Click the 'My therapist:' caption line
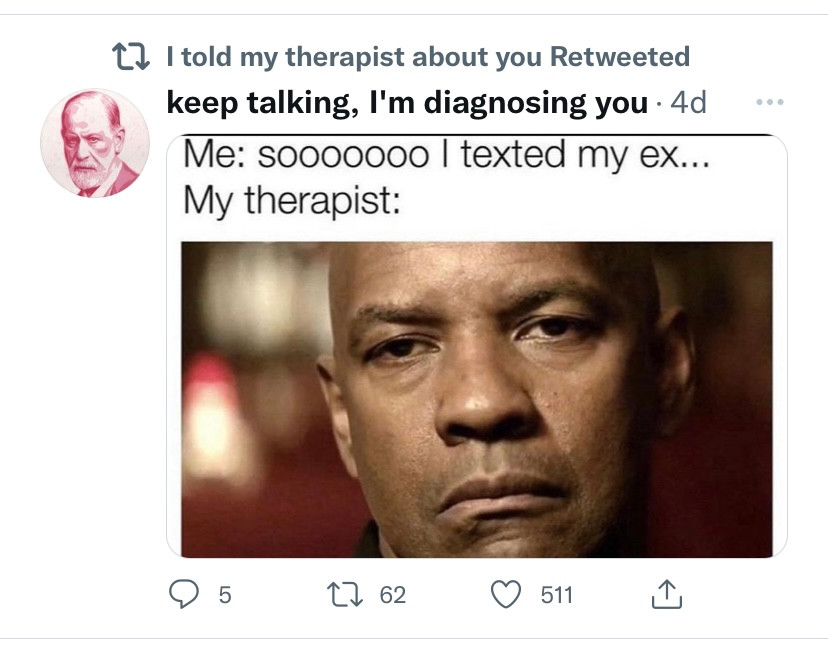The width and height of the screenshot is (828, 646). (292, 201)
